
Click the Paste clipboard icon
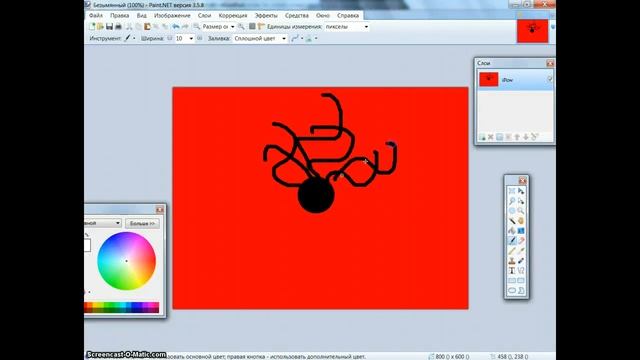[147, 27]
